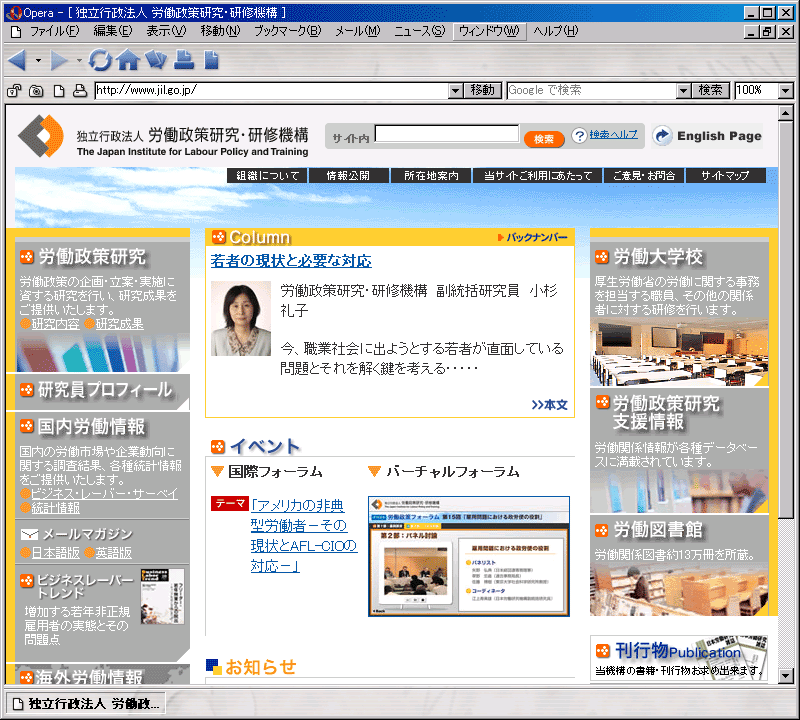Click the orange icon beside 刊行物 Publication

(603, 651)
